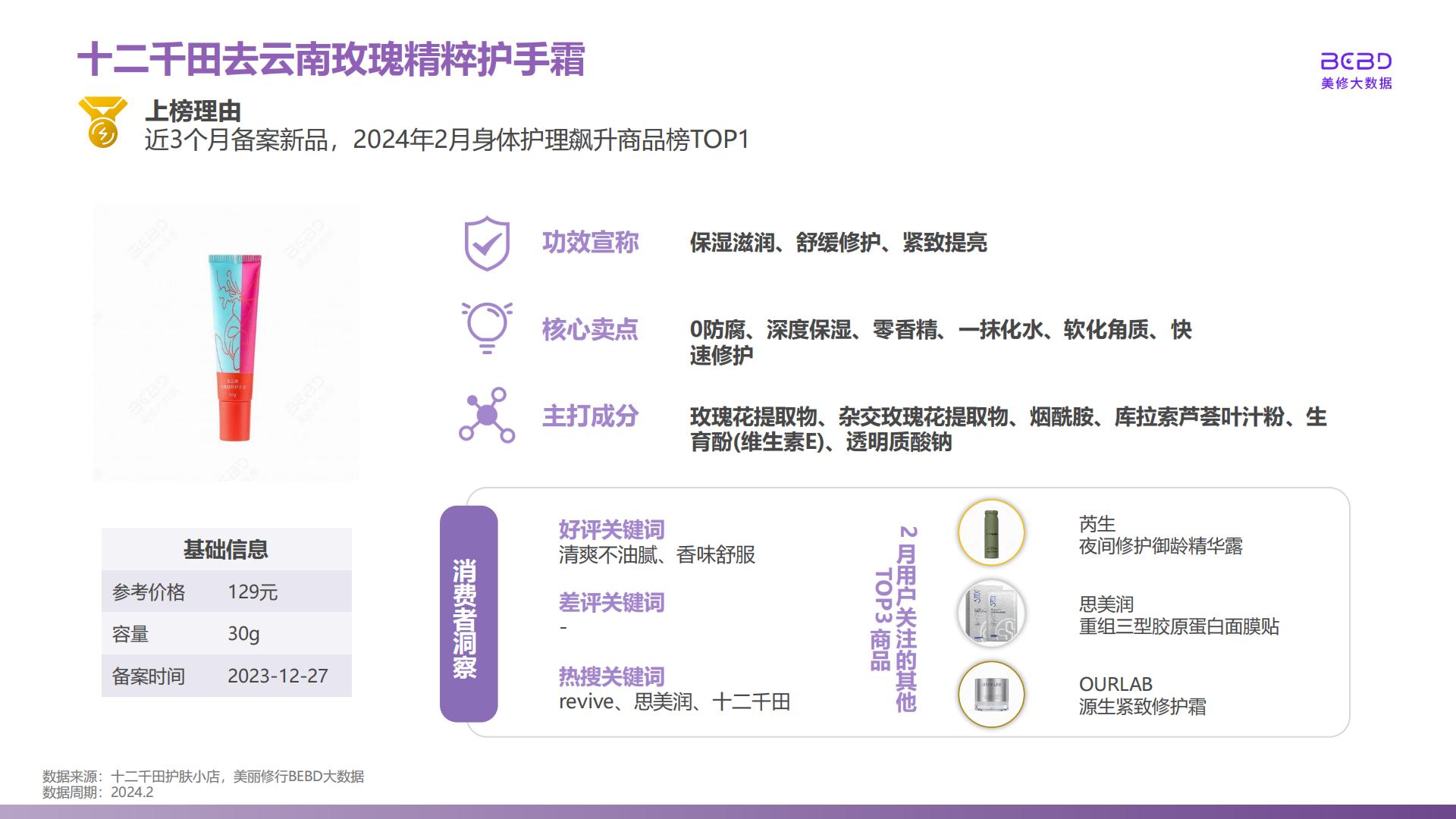Click the vertical 2月用户关注的其他TOP3商品 label
Image resolution: width=1456 pixels, height=819 pixels.
895,618
